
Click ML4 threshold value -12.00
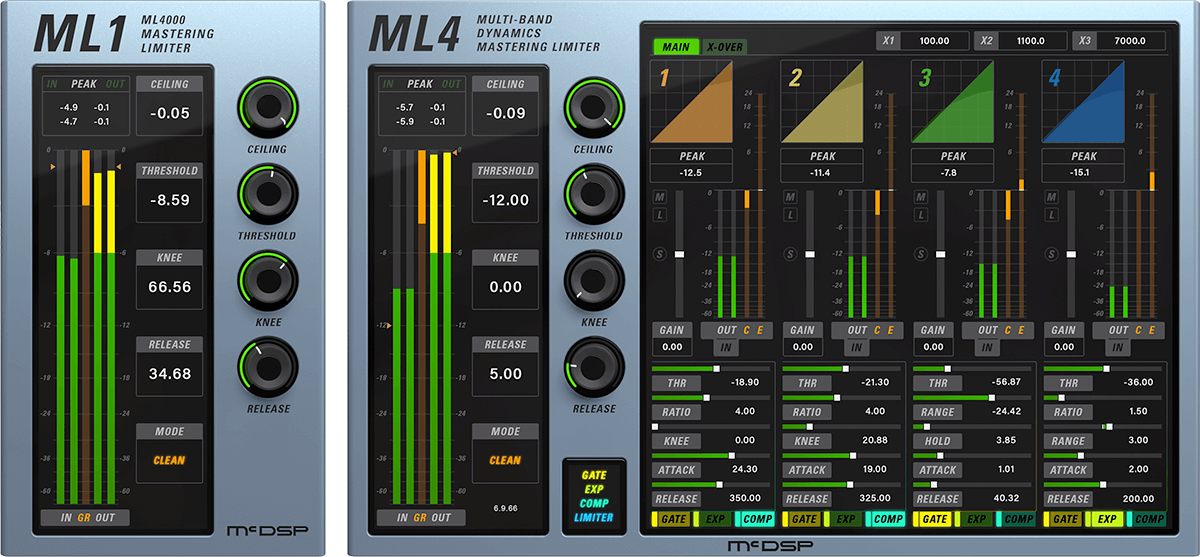click(x=505, y=200)
